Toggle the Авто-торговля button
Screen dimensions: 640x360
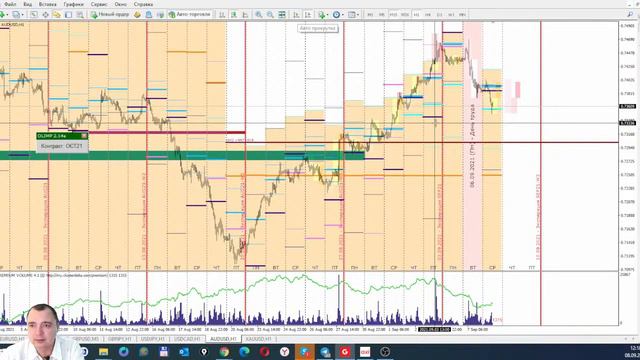(190, 15)
